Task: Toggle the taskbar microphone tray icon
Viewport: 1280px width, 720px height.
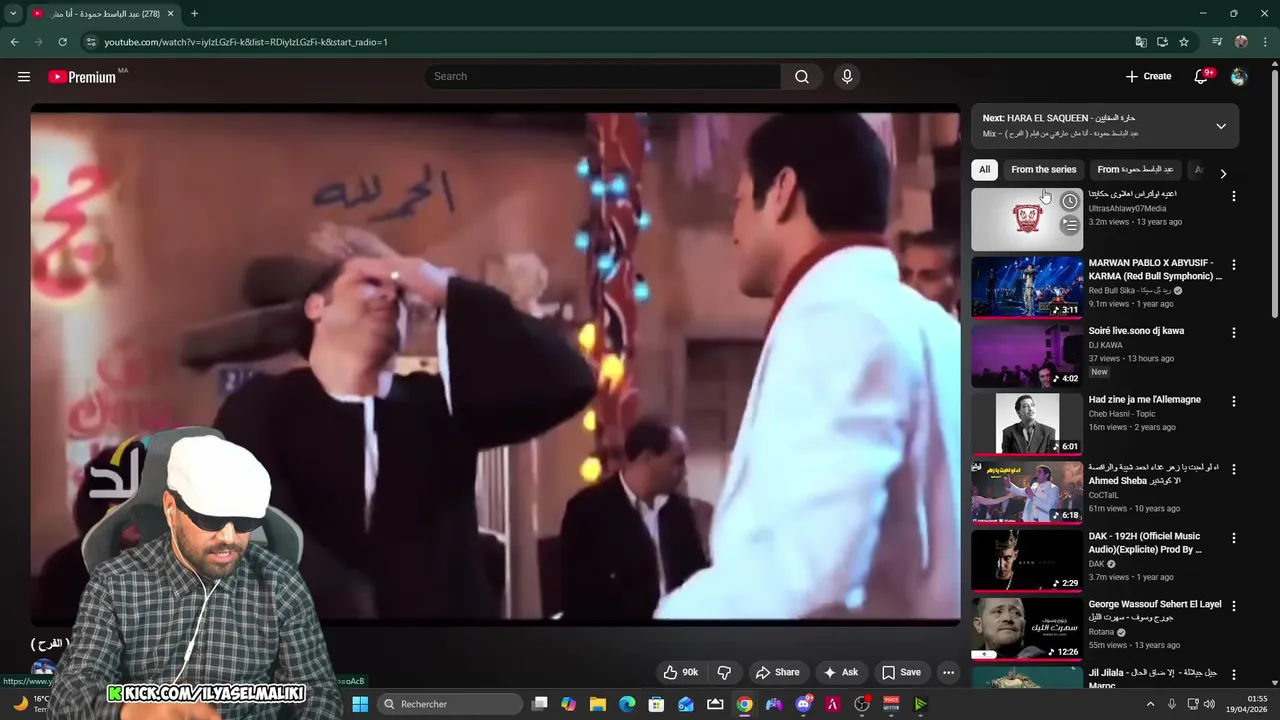Action: point(1172,704)
